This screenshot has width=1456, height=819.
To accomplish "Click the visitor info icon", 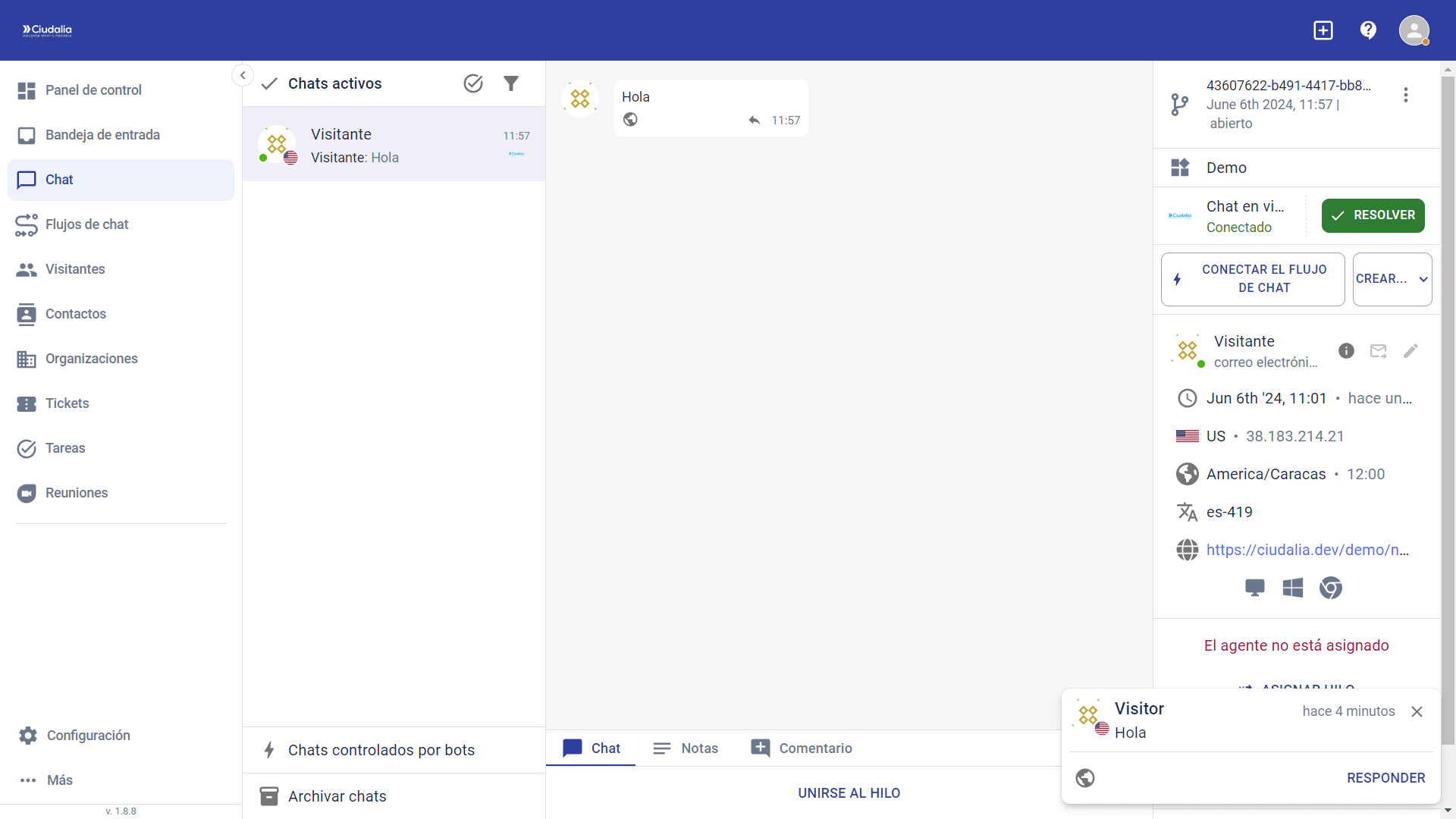I will click(1346, 350).
